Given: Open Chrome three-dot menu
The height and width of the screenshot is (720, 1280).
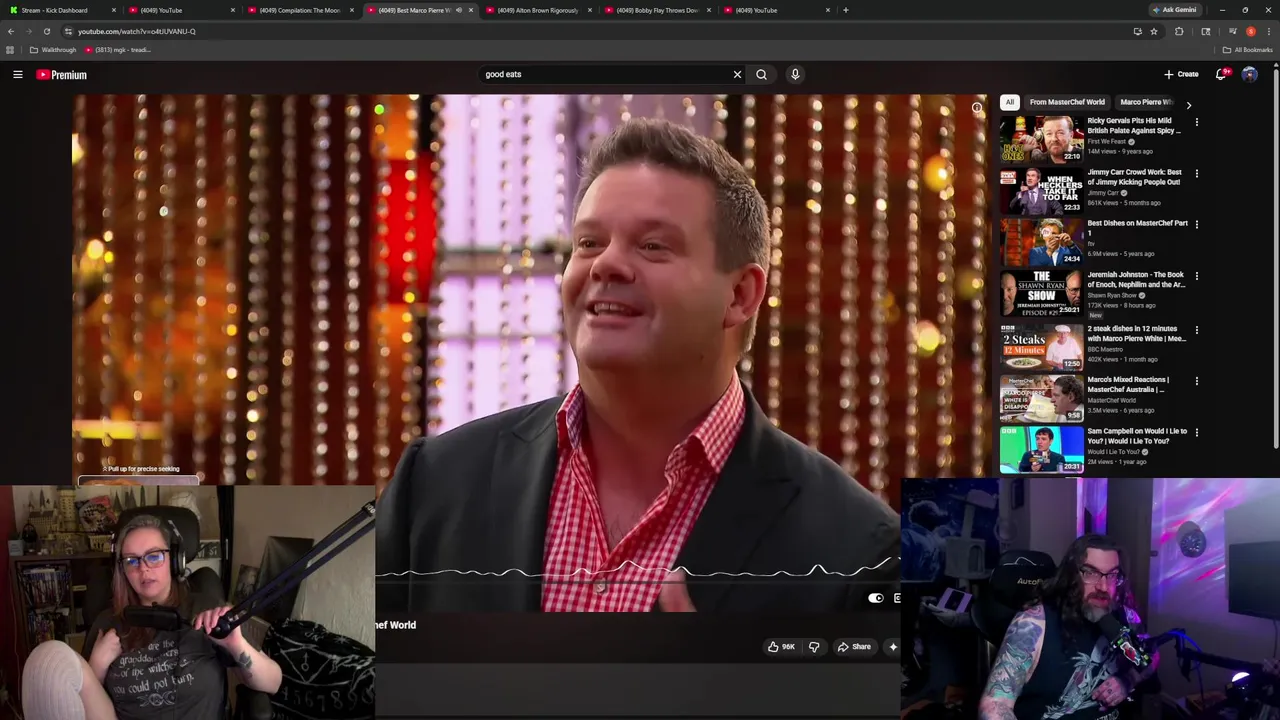Looking at the screenshot, I should 1268,31.
